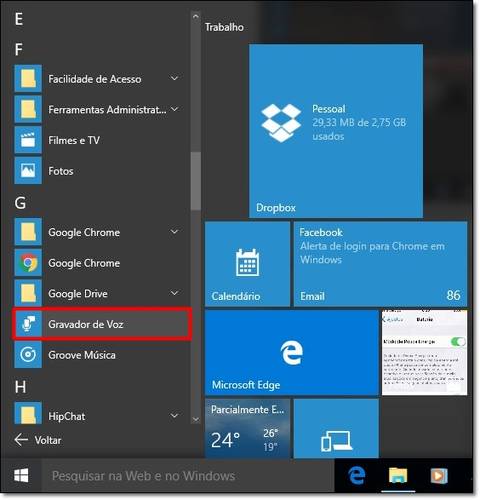Open File Explorer from taskbar
480x500 pixels.
point(398,475)
